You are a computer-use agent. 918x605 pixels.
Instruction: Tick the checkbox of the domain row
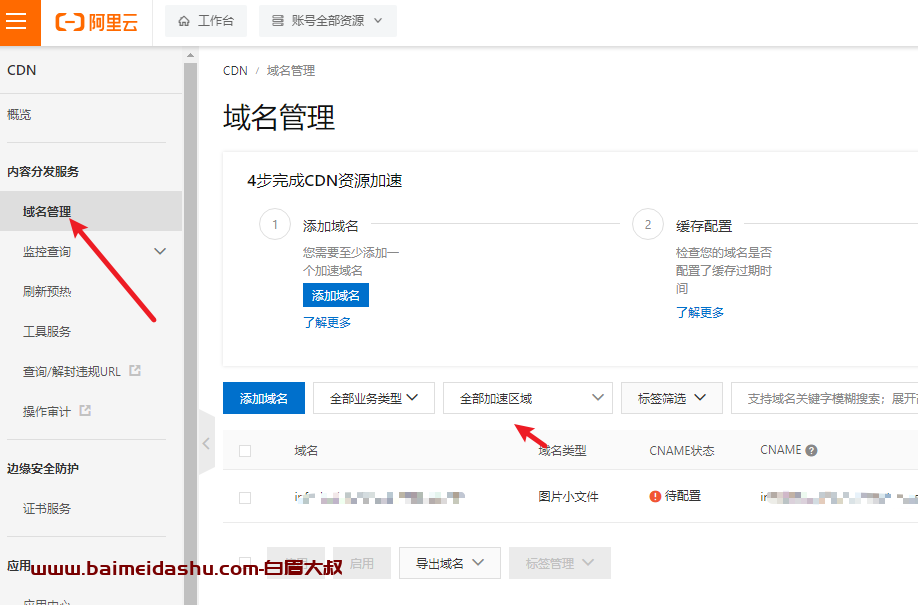[x=245, y=497]
